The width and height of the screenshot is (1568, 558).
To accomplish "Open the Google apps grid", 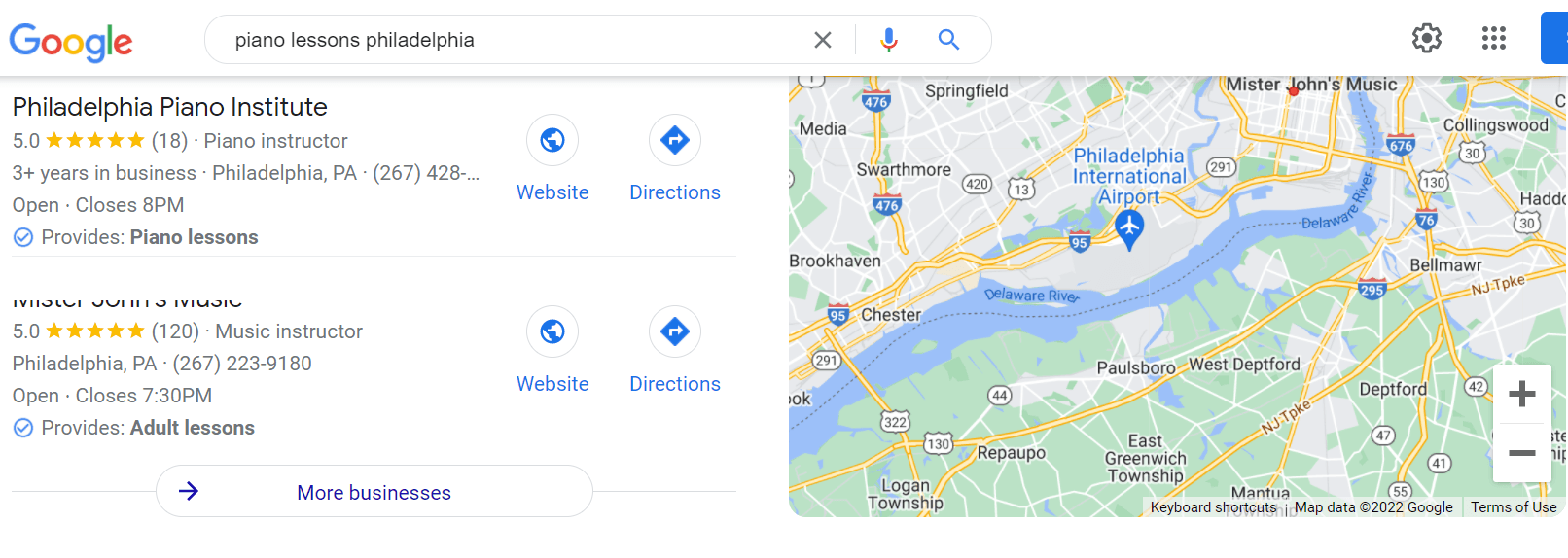I will tap(1494, 39).
